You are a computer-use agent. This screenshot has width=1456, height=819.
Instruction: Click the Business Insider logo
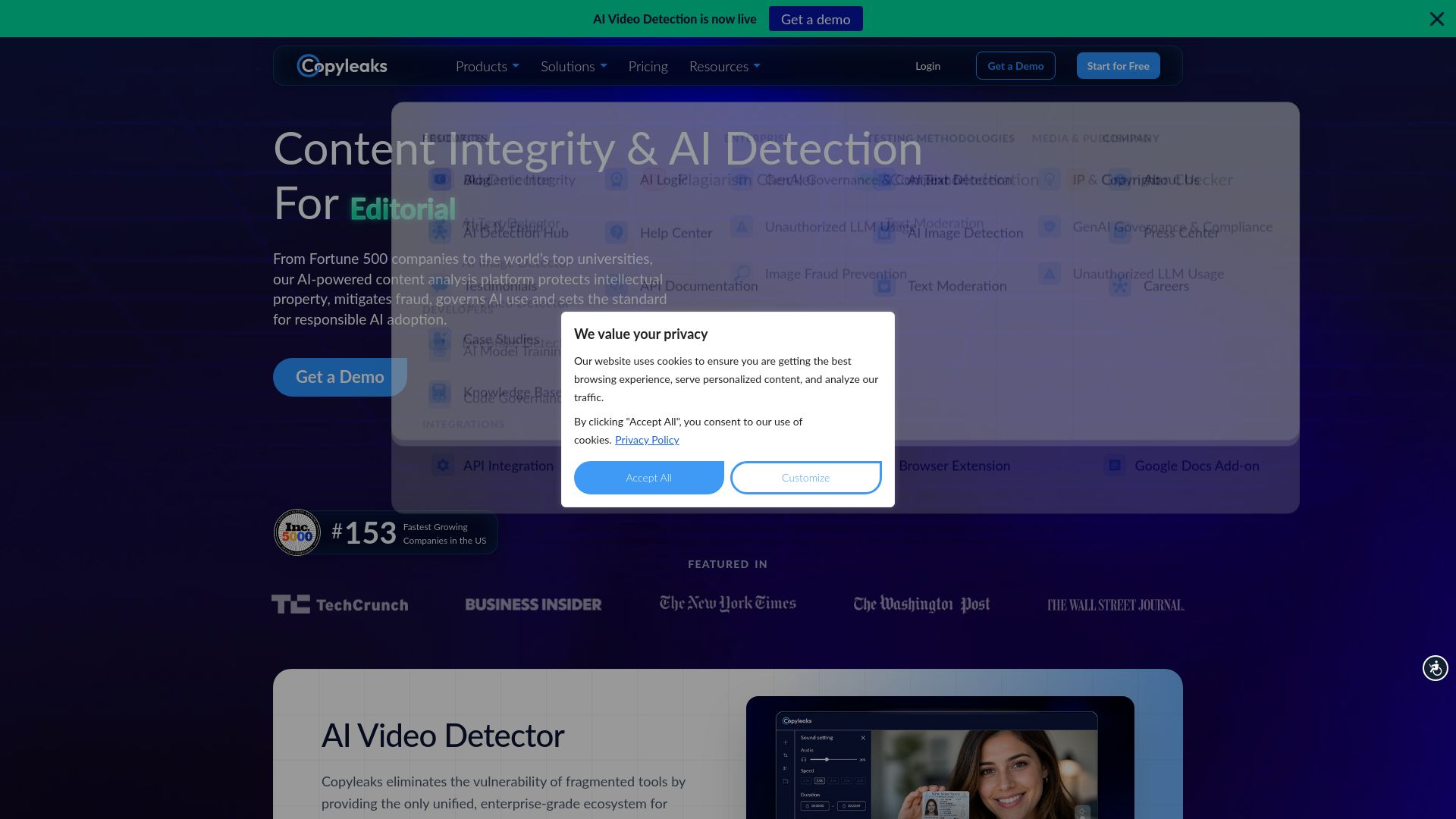[x=533, y=604]
